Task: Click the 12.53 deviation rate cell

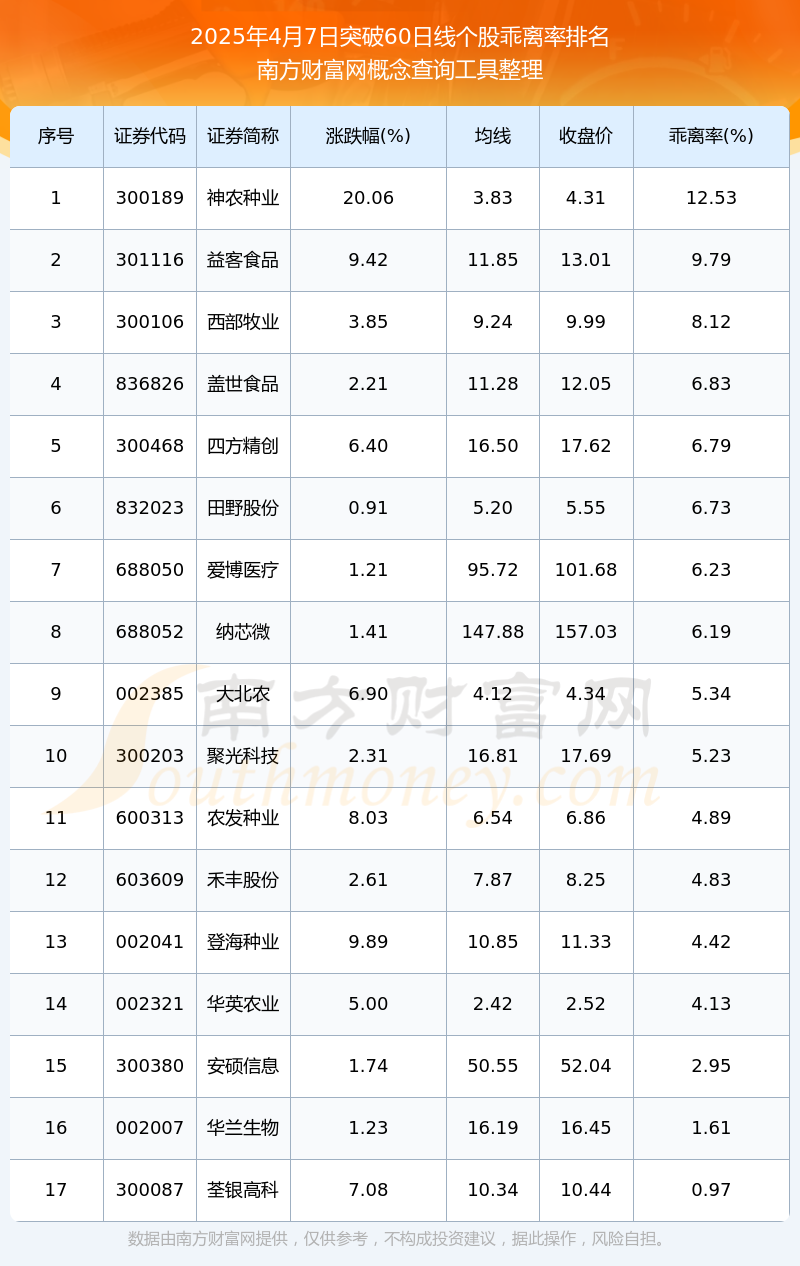Action: [711, 198]
